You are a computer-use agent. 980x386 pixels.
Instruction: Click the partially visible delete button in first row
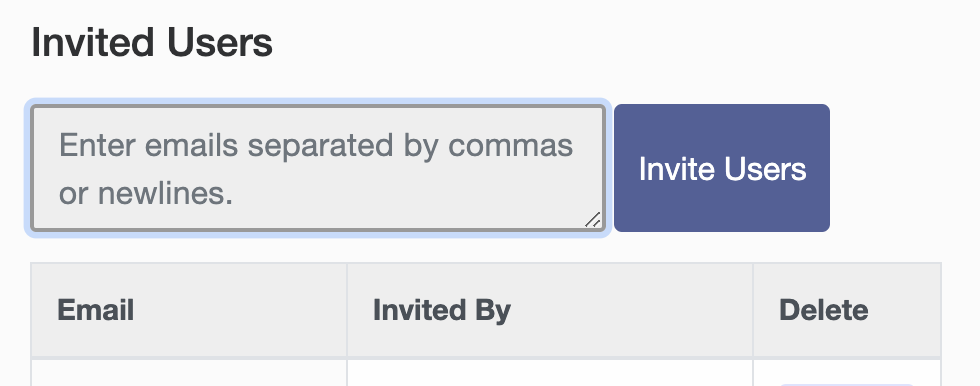[847, 385]
